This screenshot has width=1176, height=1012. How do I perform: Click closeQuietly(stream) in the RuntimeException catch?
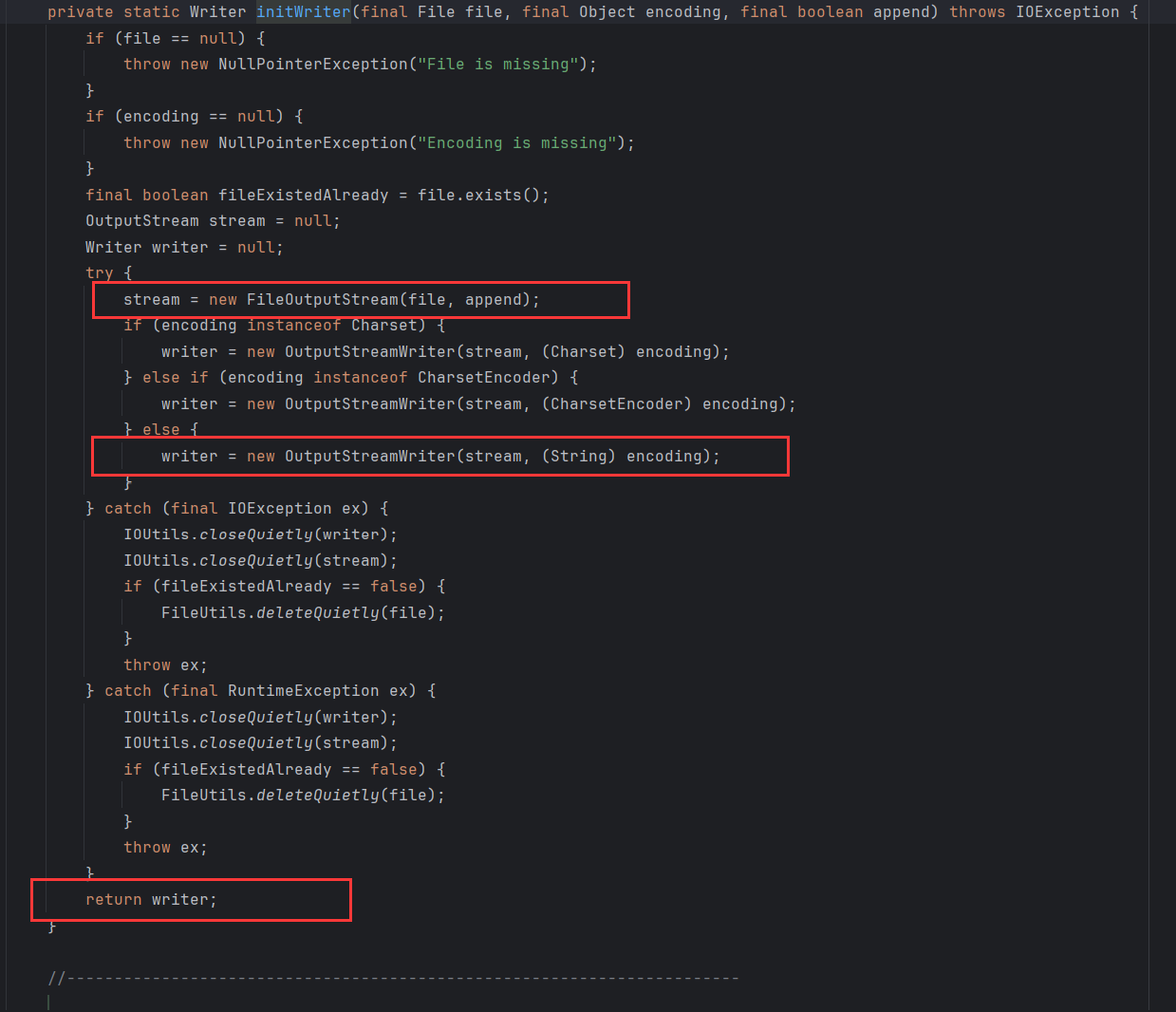297,743
